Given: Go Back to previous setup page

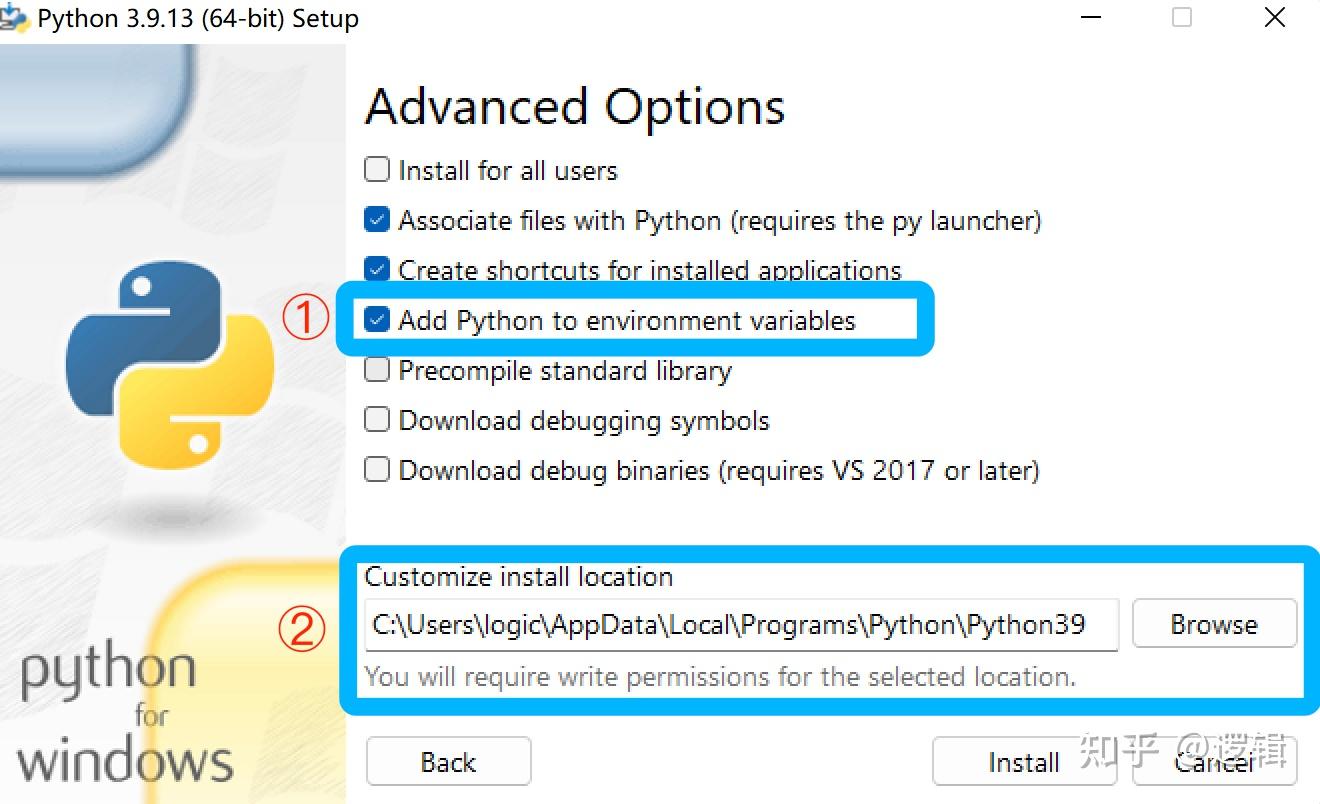Looking at the screenshot, I should tap(448, 763).
